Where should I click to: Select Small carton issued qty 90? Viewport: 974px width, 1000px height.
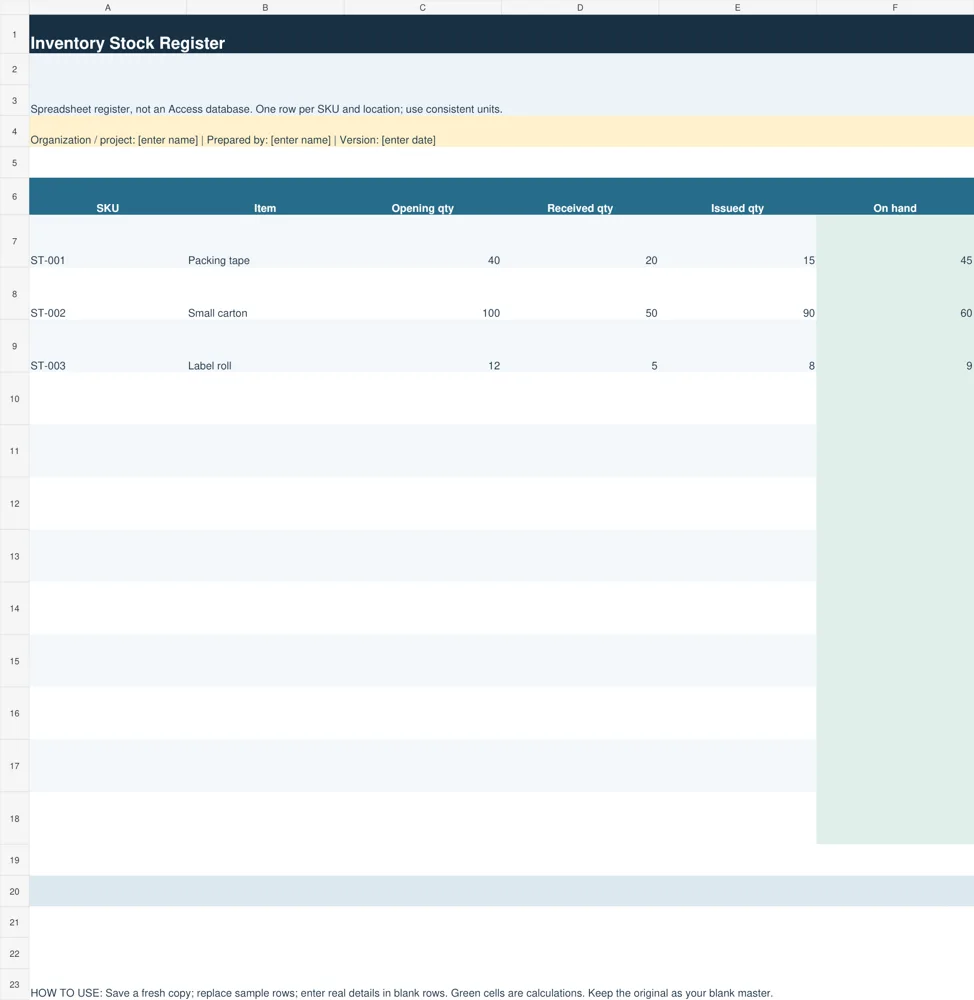tap(737, 294)
